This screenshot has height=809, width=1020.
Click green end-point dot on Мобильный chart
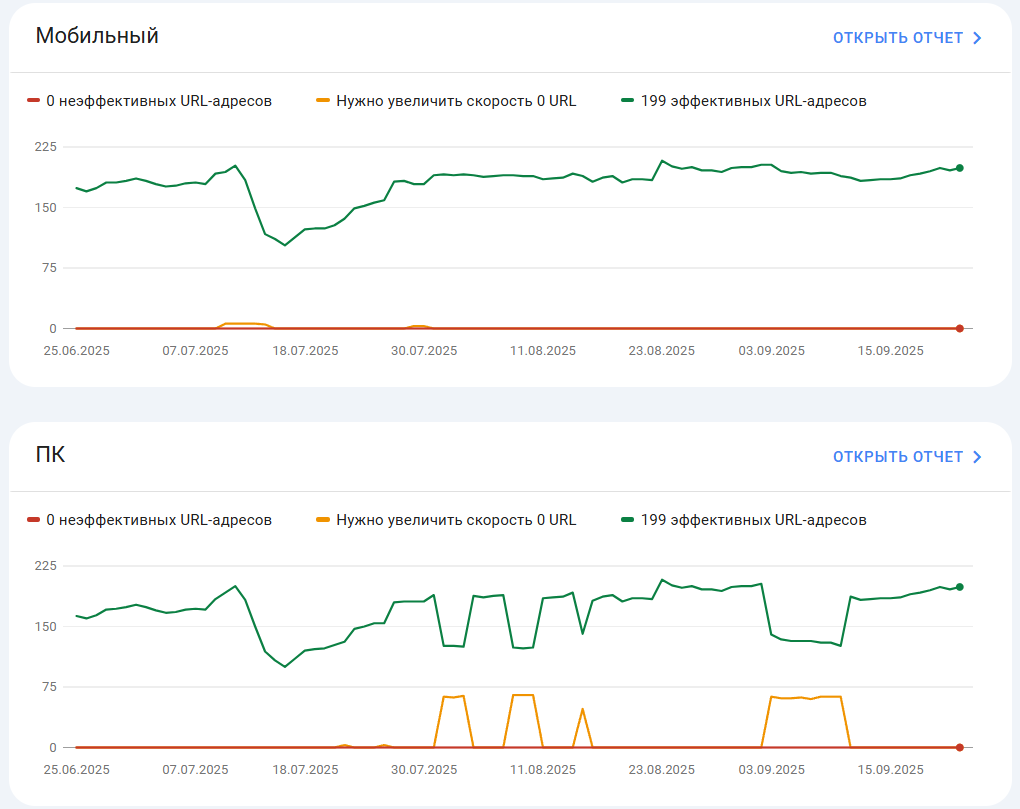[x=960, y=168]
